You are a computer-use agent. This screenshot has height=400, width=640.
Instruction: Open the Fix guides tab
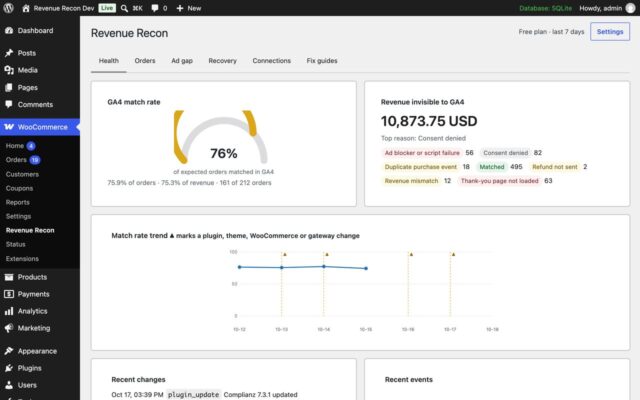coord(322,61)
